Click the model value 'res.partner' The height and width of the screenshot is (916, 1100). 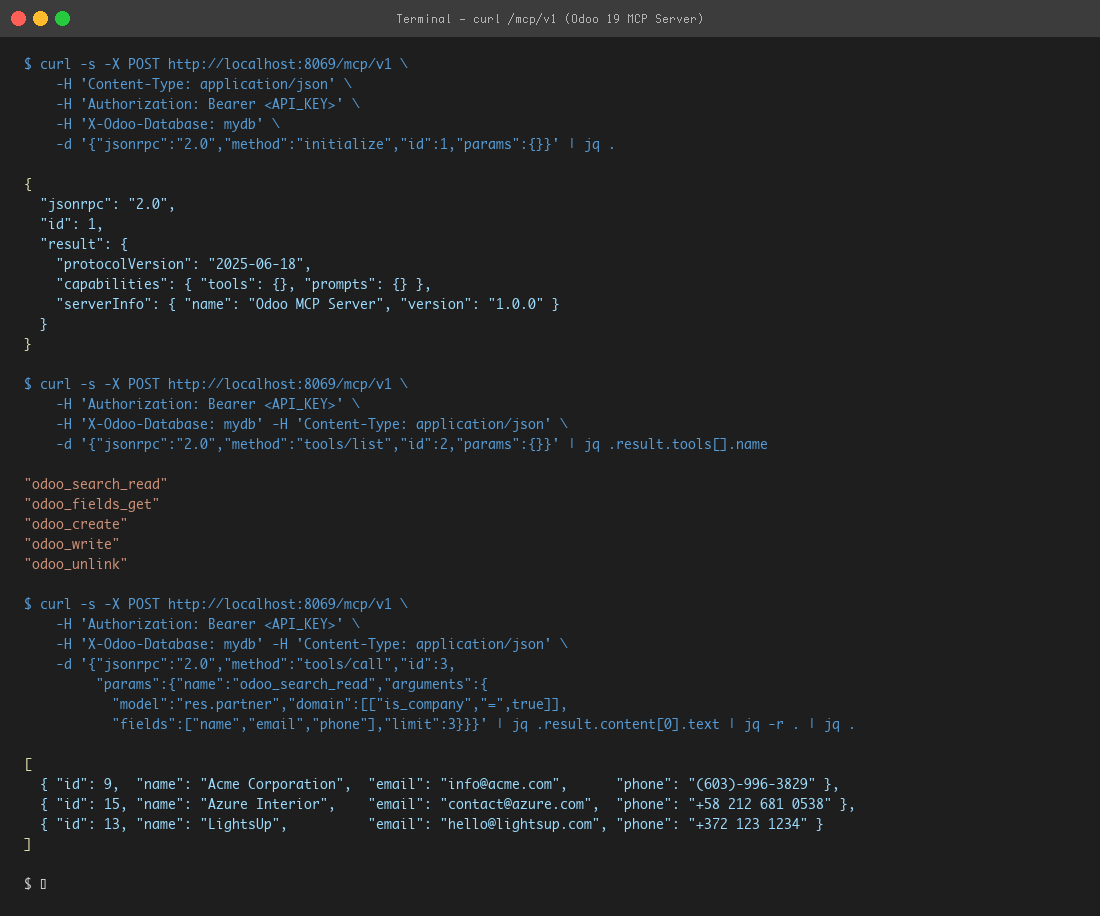[x=228, y=704]
